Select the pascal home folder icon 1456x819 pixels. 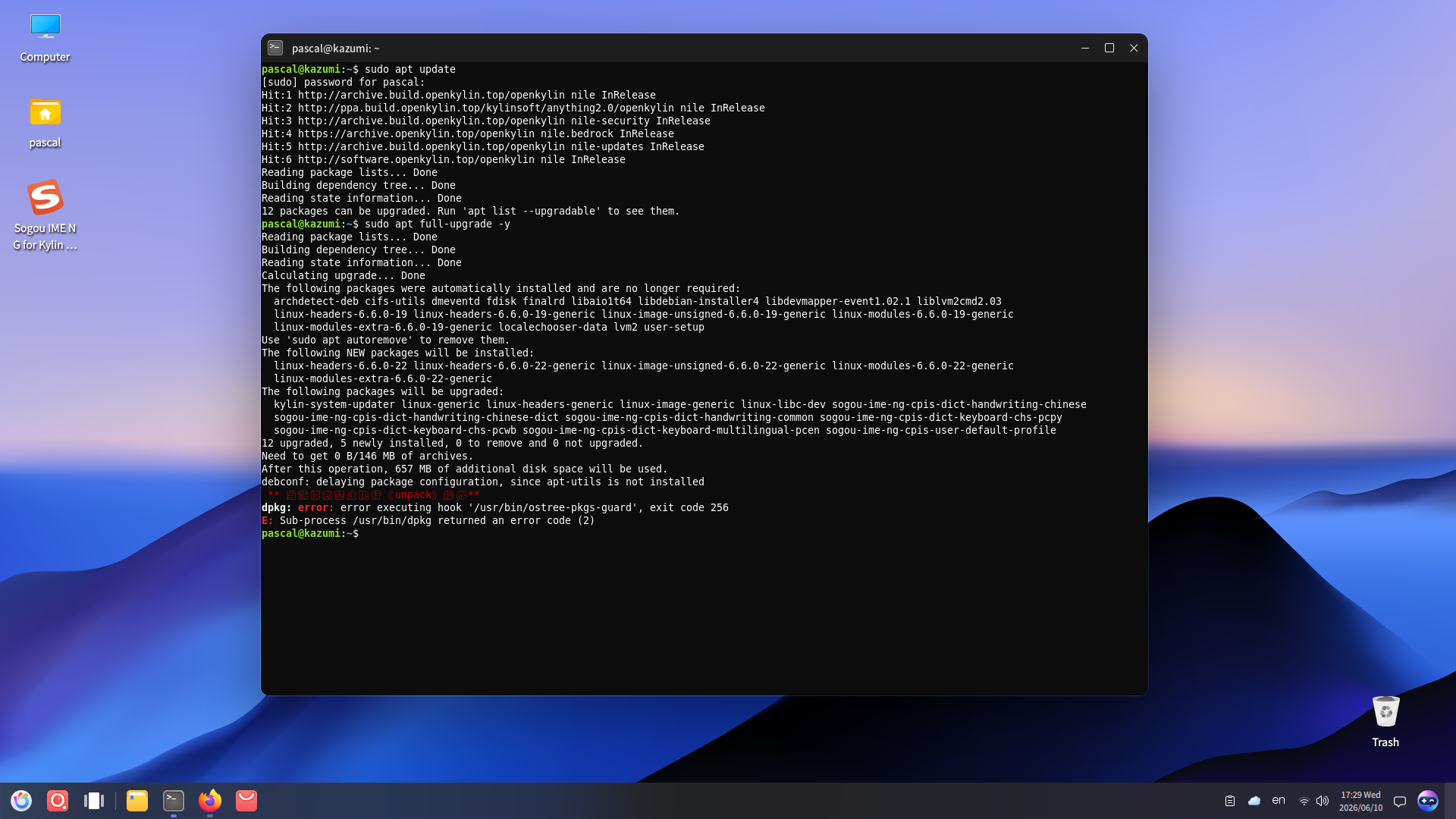tap(45, 124)
